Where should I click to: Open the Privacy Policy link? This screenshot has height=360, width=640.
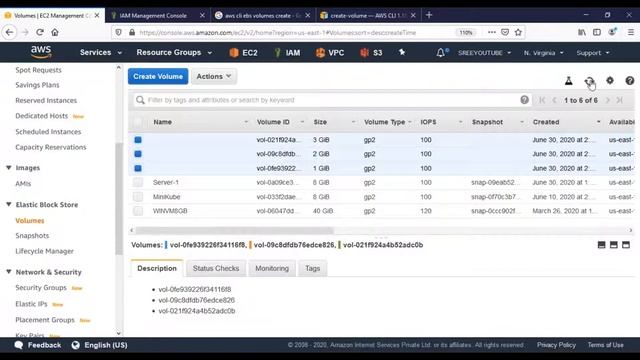pyautogui.click(x=556, y=345)
